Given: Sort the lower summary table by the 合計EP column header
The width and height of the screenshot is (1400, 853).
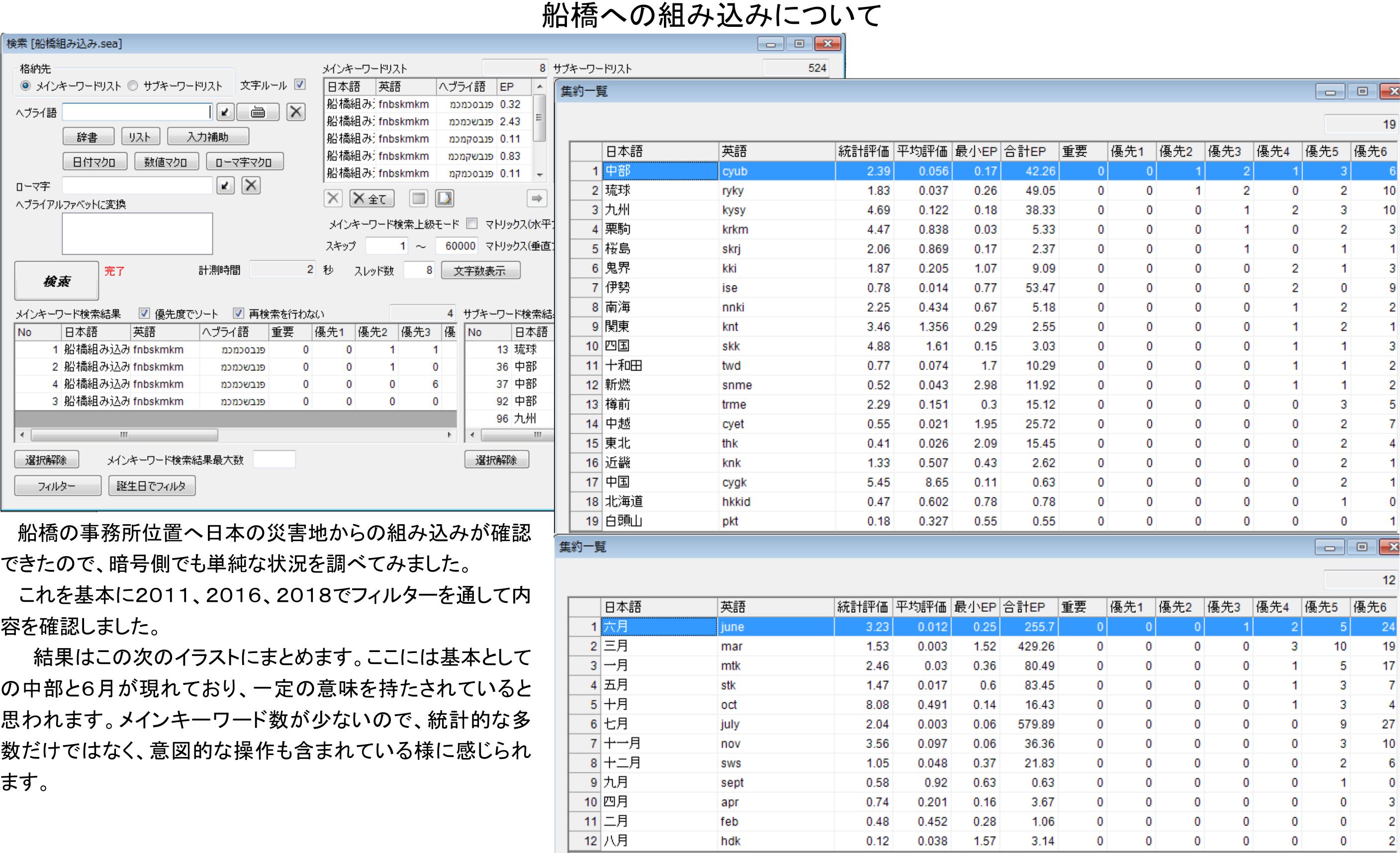Looking at the screenshot, I should [1025, 607].
